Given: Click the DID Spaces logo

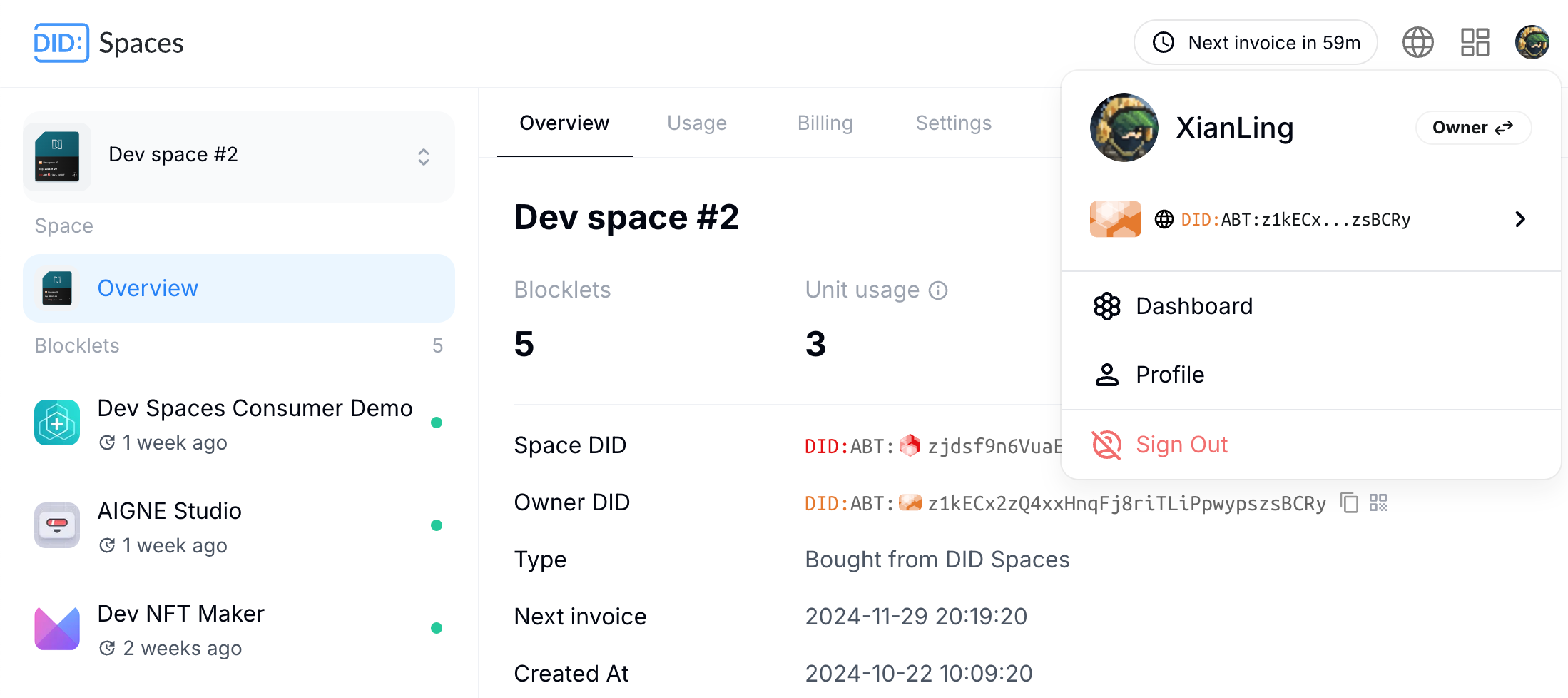Looking at the screenshot, I should point(108,43).
